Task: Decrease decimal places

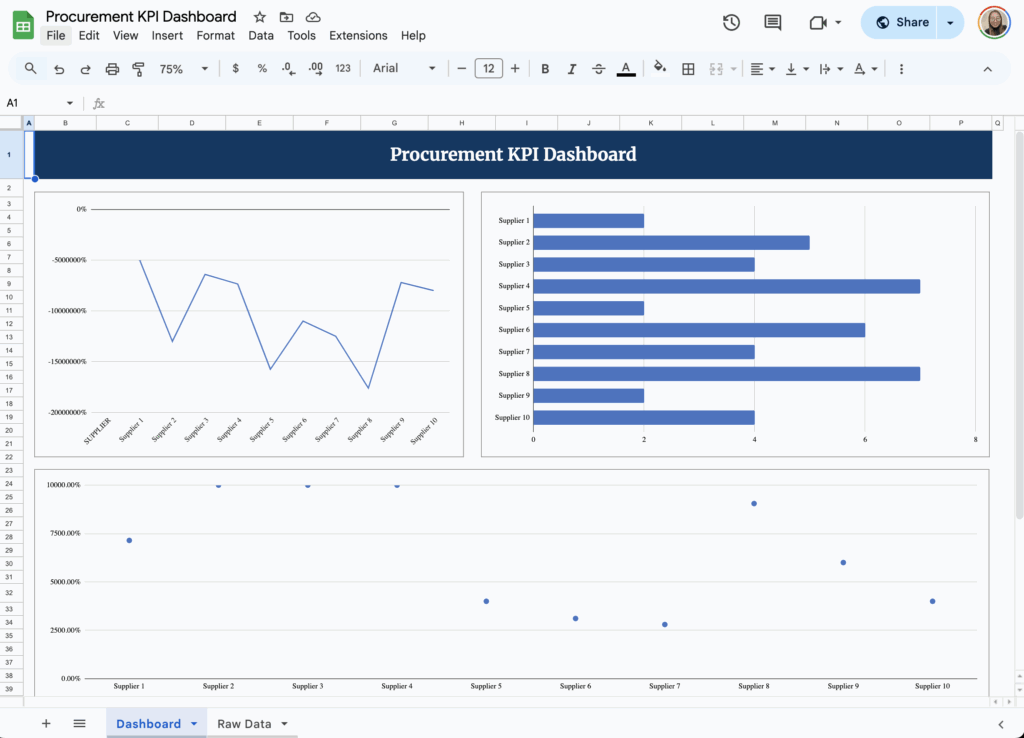Action: point(289,68)
